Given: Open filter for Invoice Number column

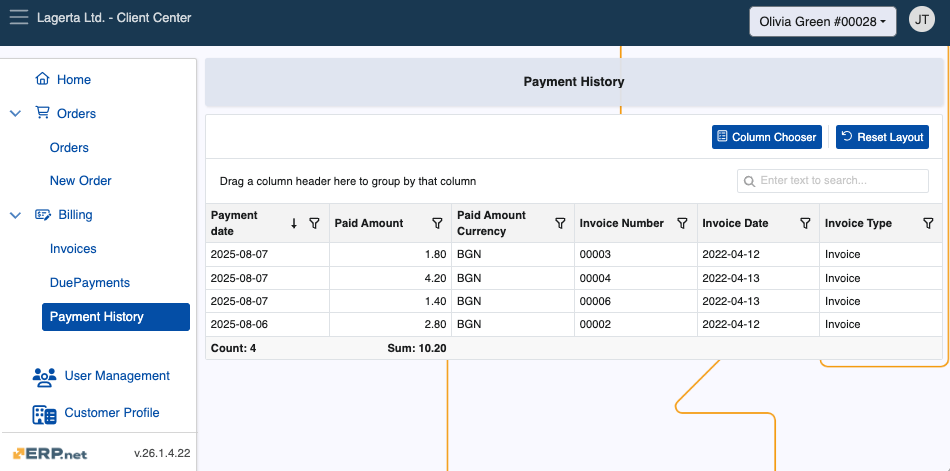Looking at the screenshot, I should click(x=682, y=223).
